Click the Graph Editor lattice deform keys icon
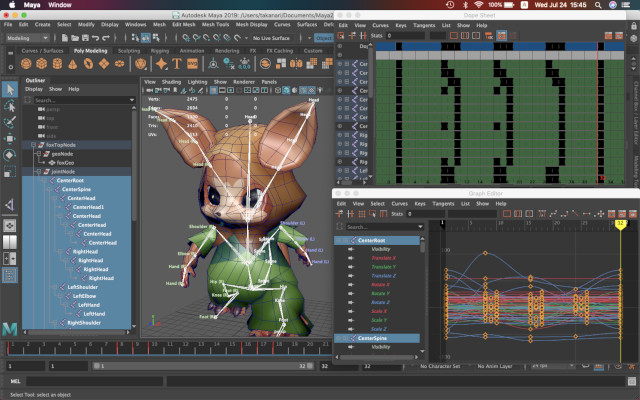The width and height of the screenshot is (640, 400). click(362, 213)
